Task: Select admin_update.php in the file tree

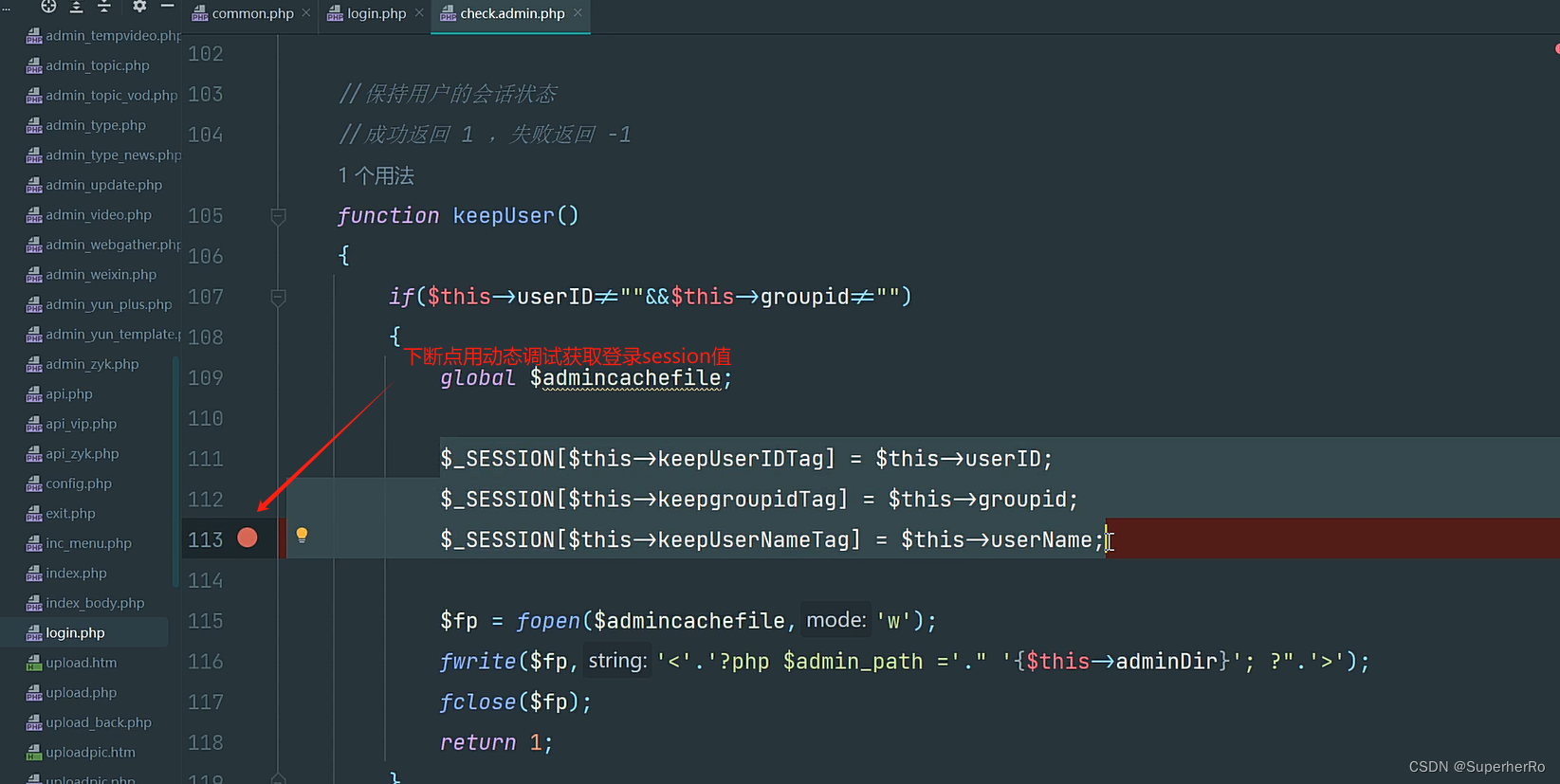Action: coord(94,185)
